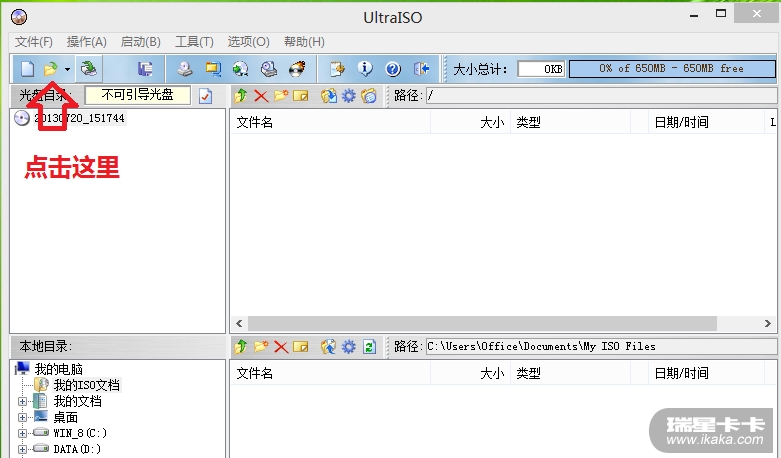
Task: Open the 工具(T) menu
Action: pyautogui.click(x=194, y=42)
